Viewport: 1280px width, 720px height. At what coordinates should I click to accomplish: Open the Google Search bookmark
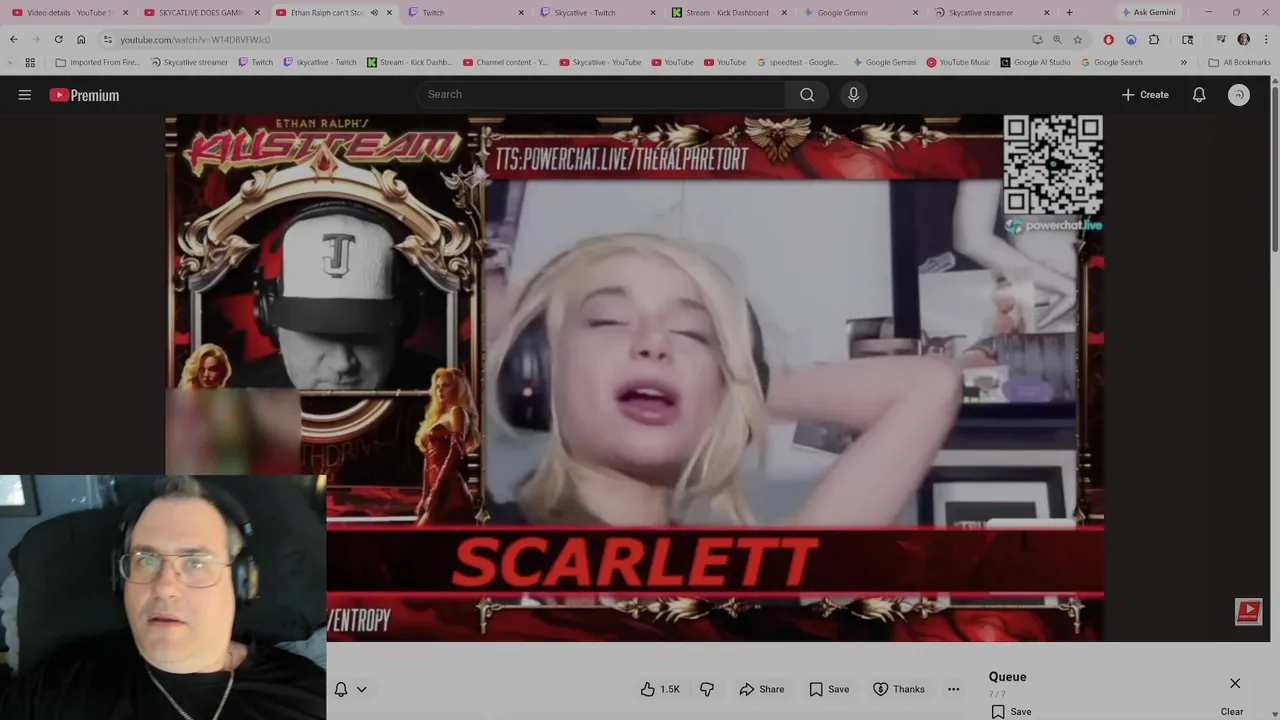tap(1111, 62)
